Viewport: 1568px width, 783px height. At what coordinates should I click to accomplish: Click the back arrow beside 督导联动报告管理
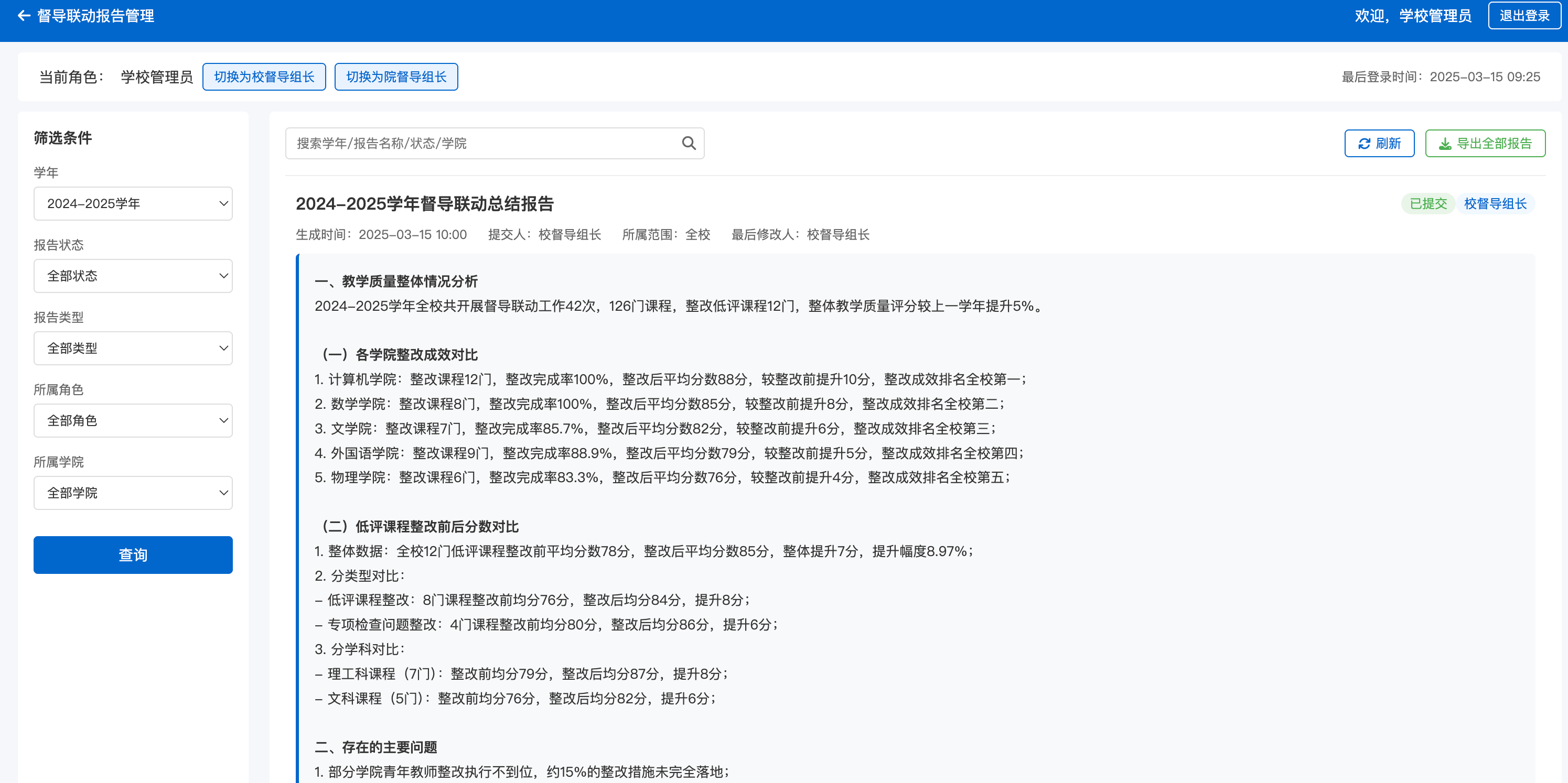pos(23,15)
